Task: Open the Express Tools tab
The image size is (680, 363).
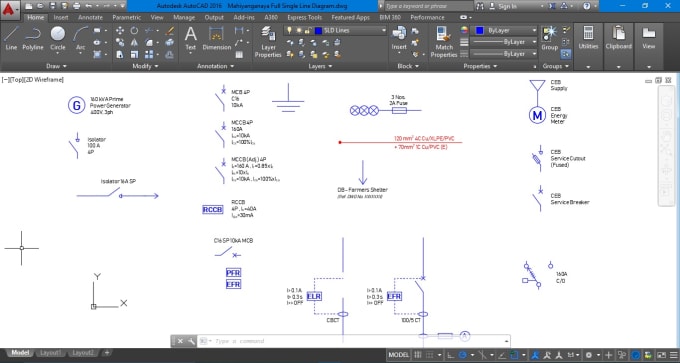Action: point(304,17)
